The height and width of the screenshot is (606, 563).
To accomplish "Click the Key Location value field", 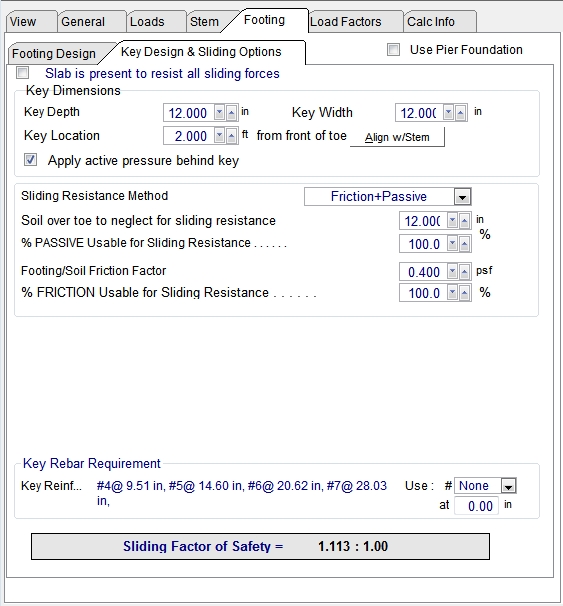I will point(188,136).
